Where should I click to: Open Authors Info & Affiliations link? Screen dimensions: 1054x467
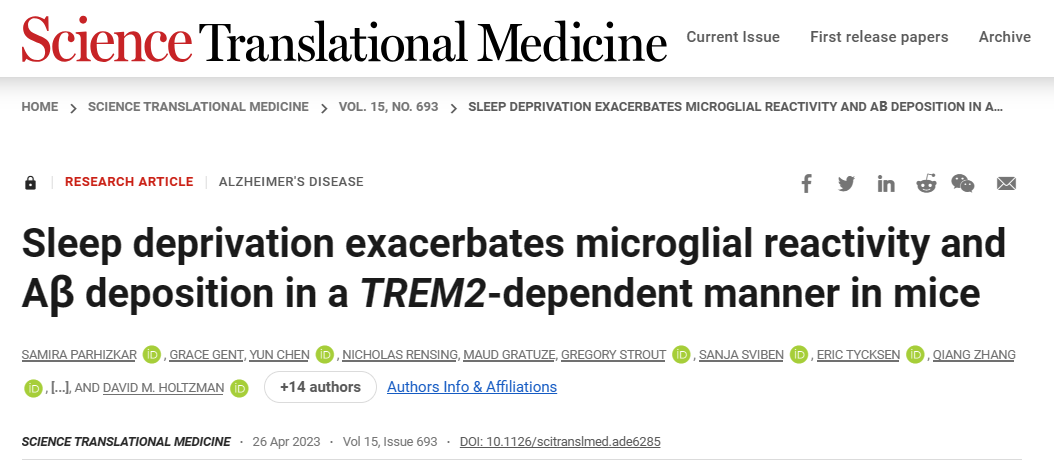pyautogui.click(x=472, y=387)
